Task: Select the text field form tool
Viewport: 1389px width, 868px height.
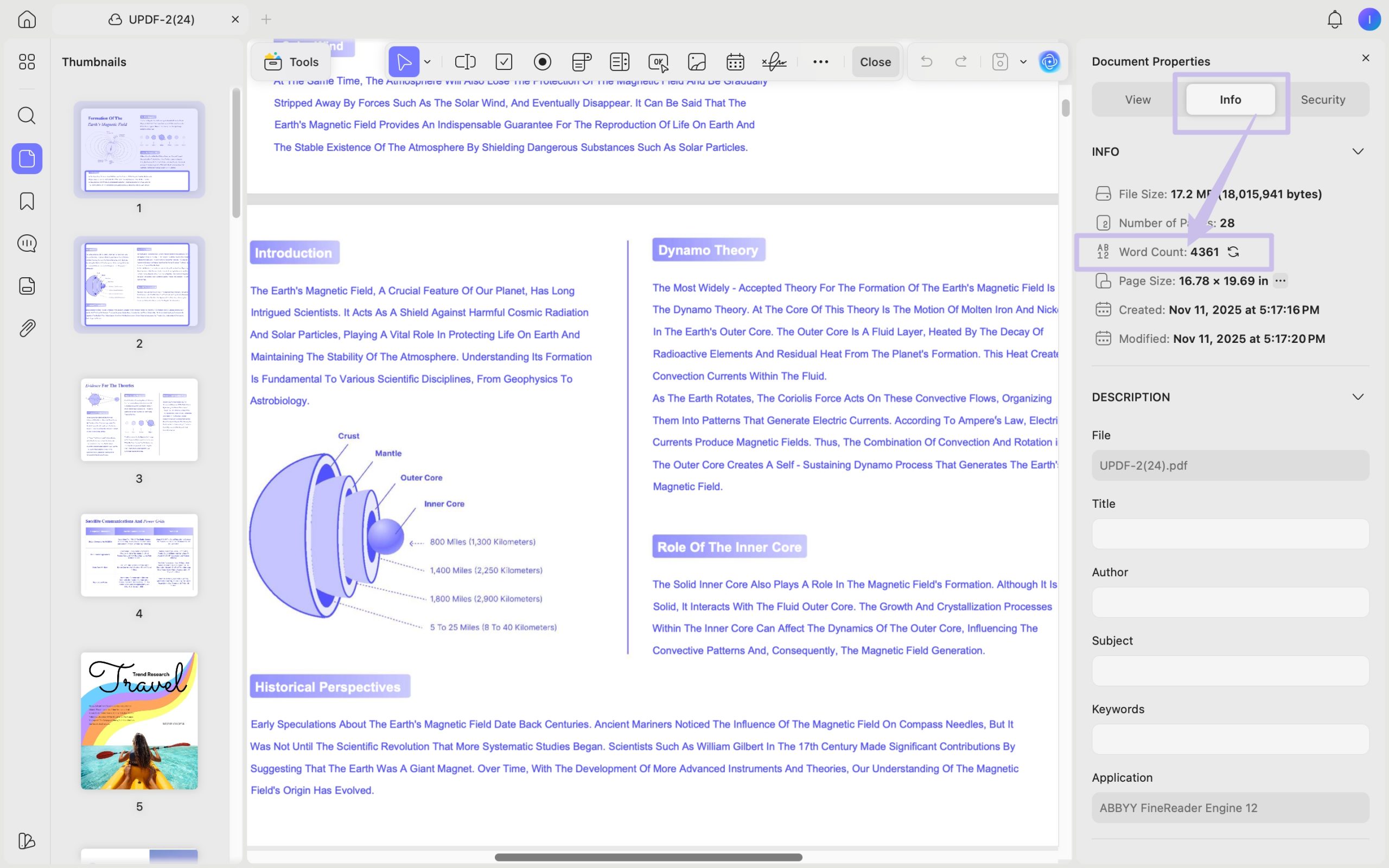Action: click(x=465, y=61)
